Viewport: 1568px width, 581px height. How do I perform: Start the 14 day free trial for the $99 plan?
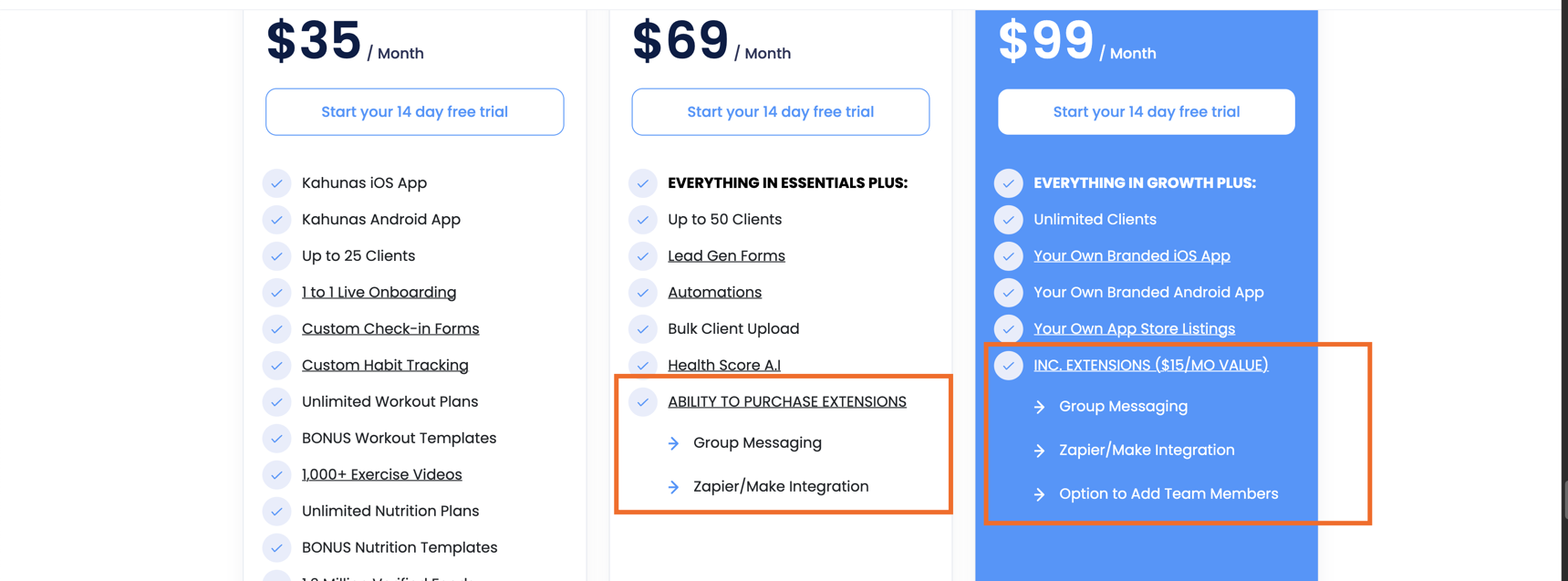click(x=1146, y=112)
